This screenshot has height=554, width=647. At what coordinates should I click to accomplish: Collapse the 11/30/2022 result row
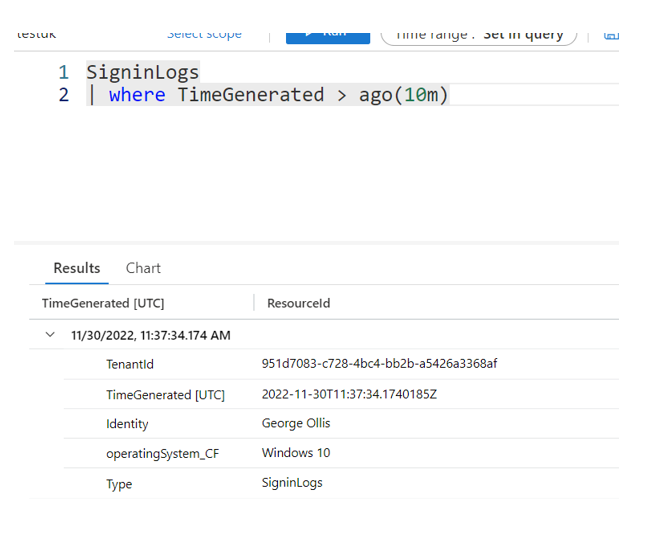[50, 335]
